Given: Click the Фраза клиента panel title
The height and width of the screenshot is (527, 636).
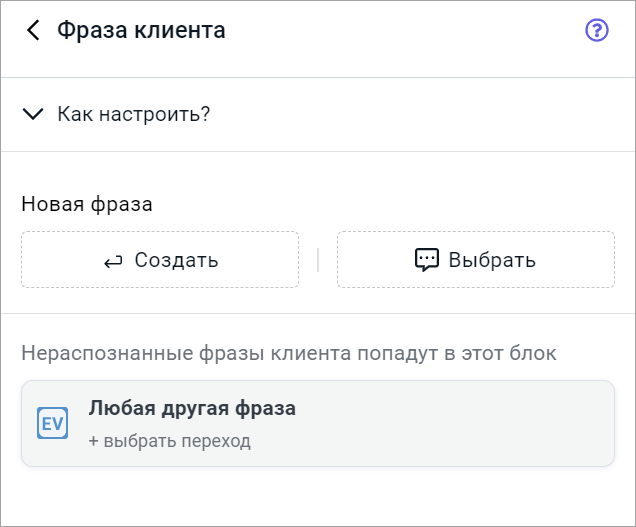Looking at the screenshot, I should point(141,31).
